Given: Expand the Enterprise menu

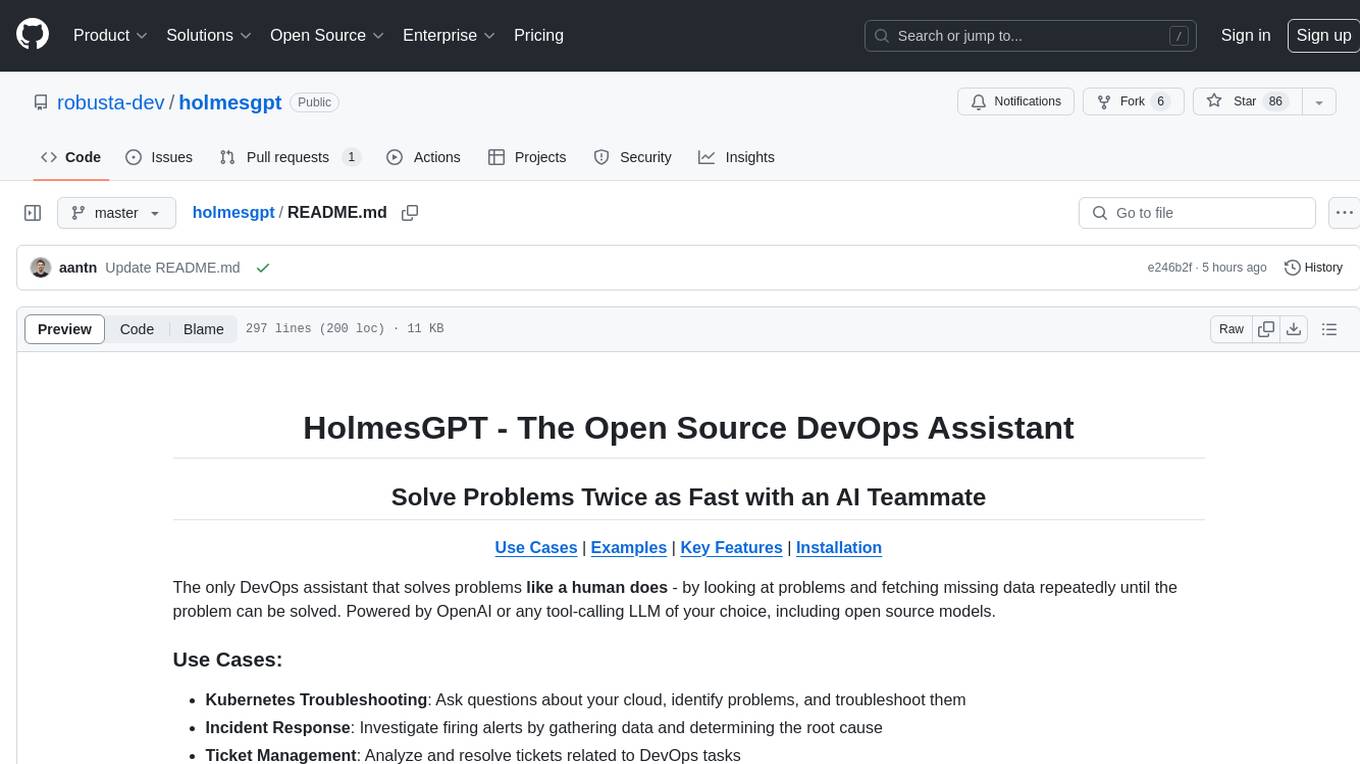Looking at the screenshot, I should pos(449,35).
